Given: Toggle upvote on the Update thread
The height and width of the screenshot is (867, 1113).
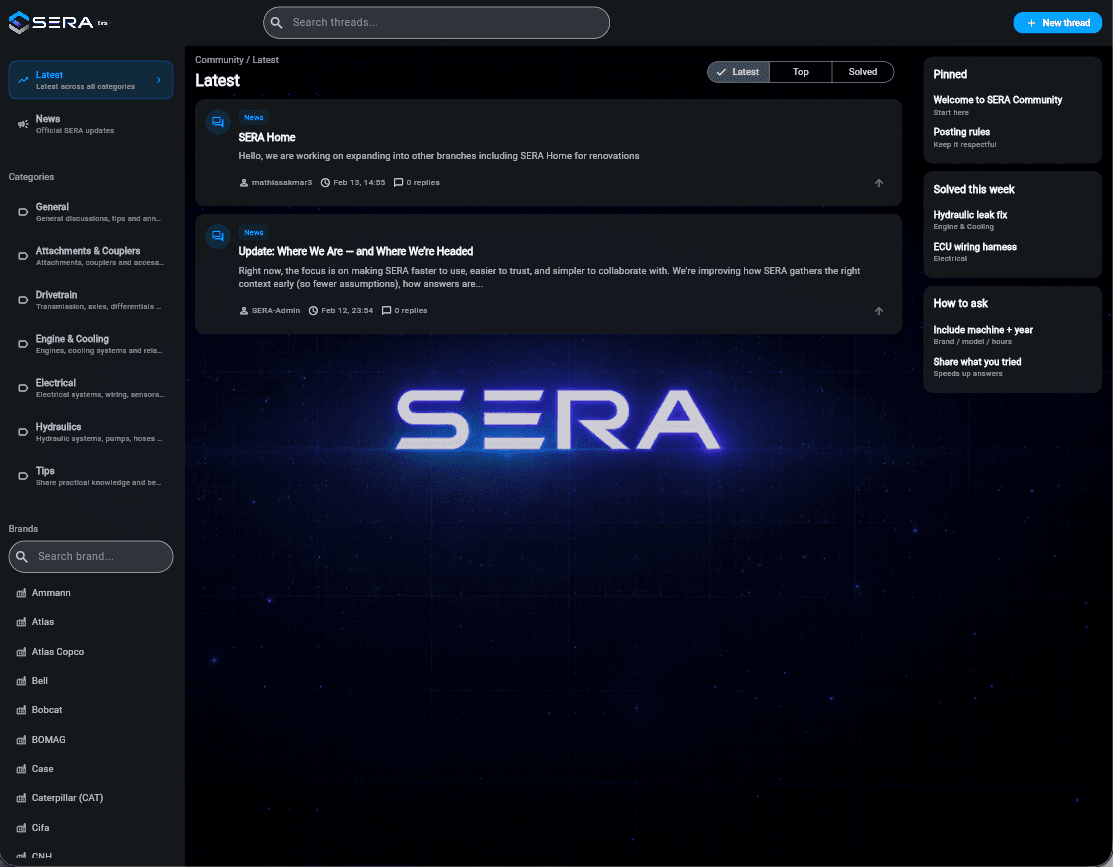Looking at the screenshot, I should pyautogui.click(x=878, y=310).
